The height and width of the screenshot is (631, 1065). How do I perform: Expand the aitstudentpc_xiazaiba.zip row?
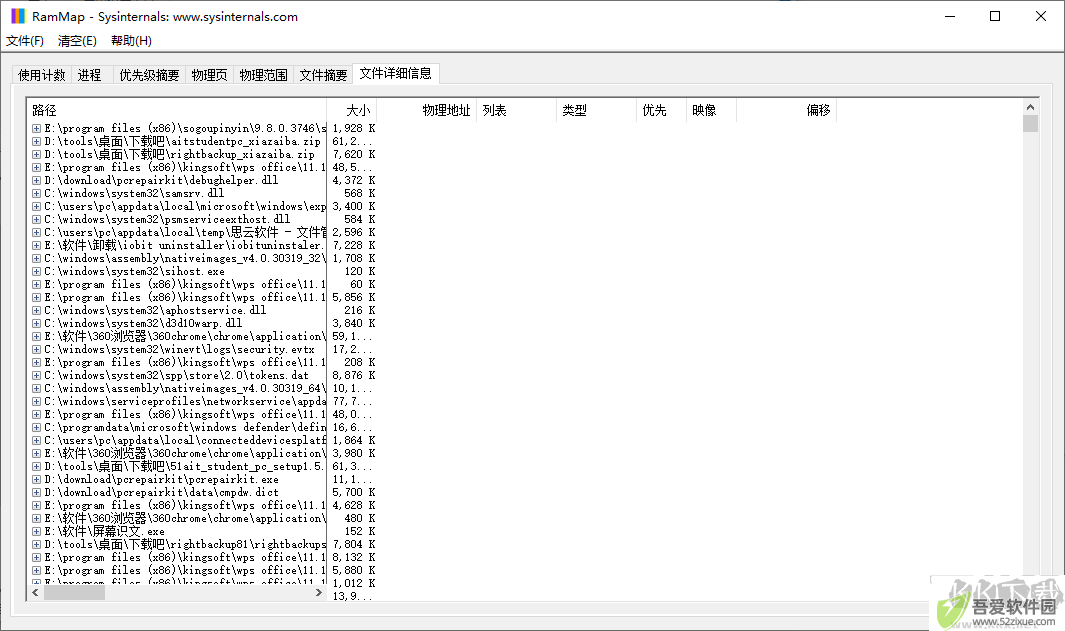[37, 141]
